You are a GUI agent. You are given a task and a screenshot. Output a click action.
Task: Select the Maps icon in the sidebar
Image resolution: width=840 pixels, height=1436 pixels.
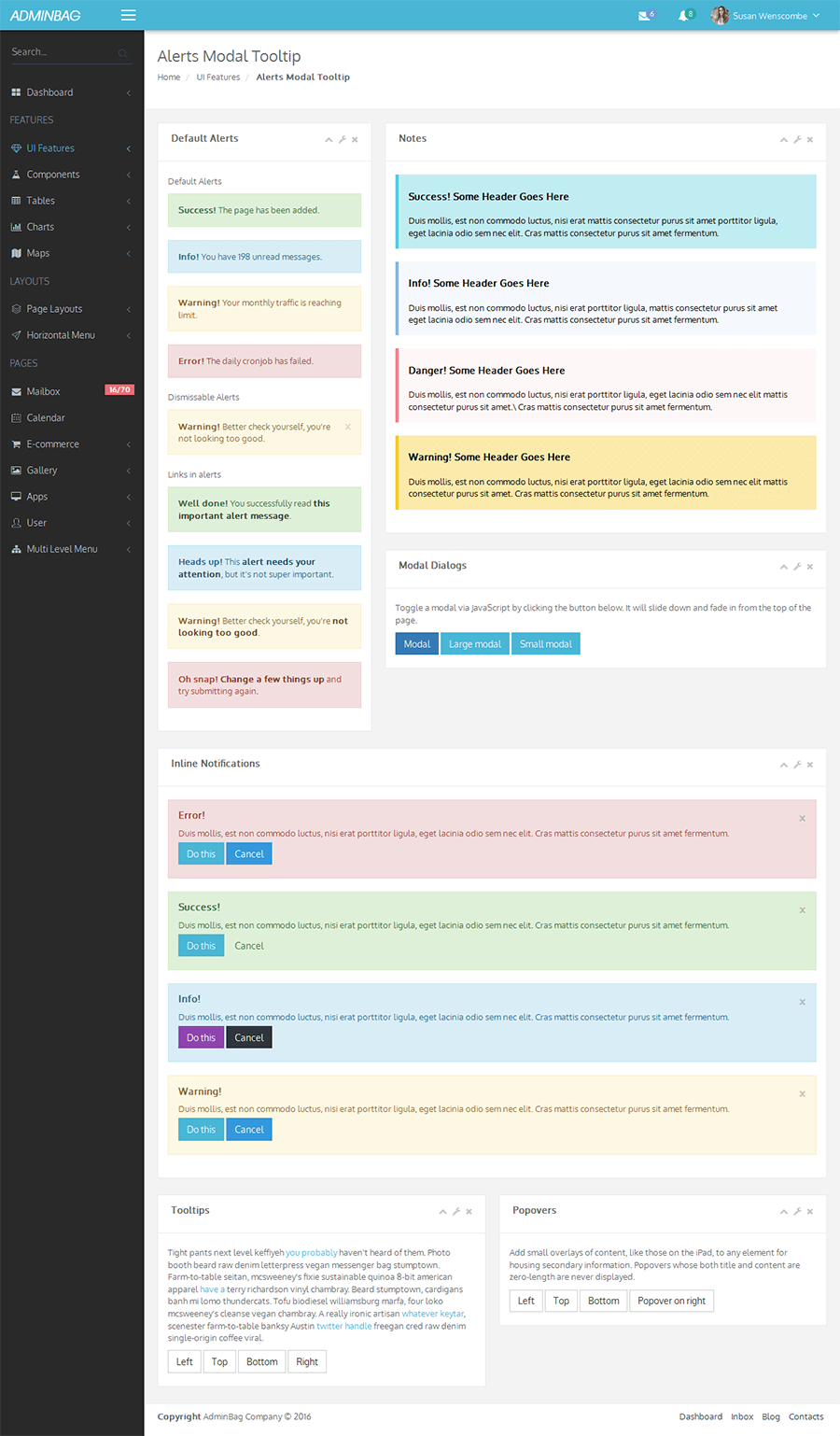[16, 252]
